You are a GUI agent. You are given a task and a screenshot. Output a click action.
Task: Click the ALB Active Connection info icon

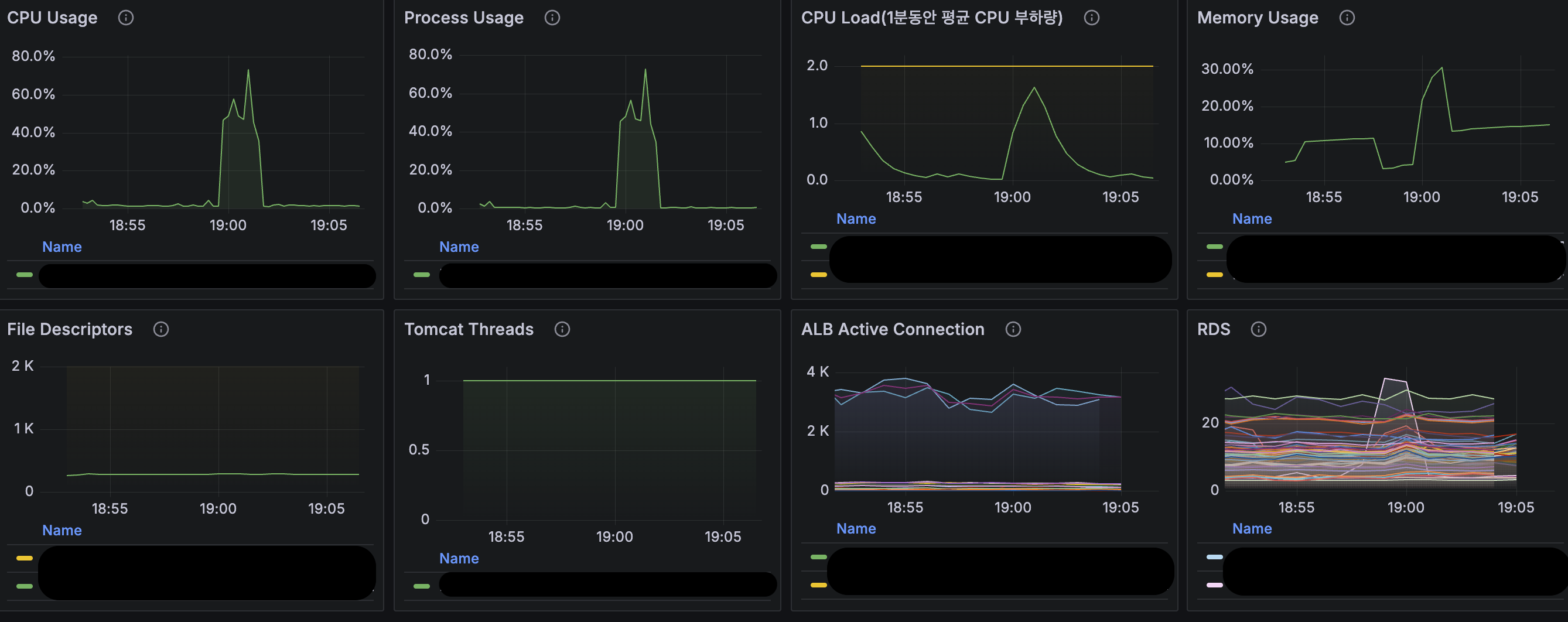(x=1013, y=329)
